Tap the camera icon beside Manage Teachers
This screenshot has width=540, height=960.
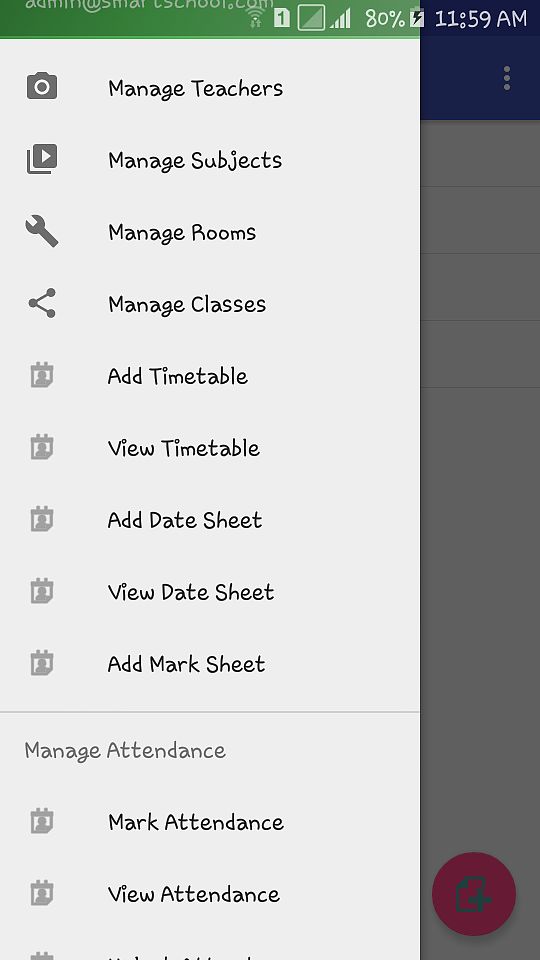[42, 86]
